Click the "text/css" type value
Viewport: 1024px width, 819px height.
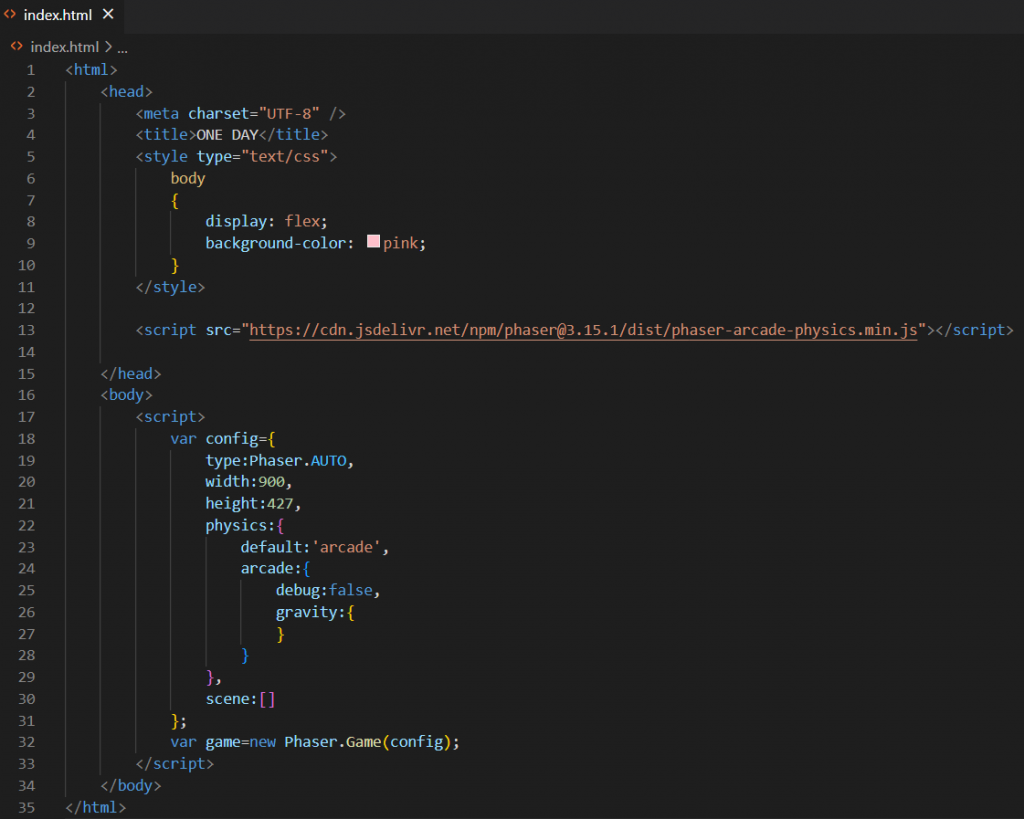tap(285, 157)
